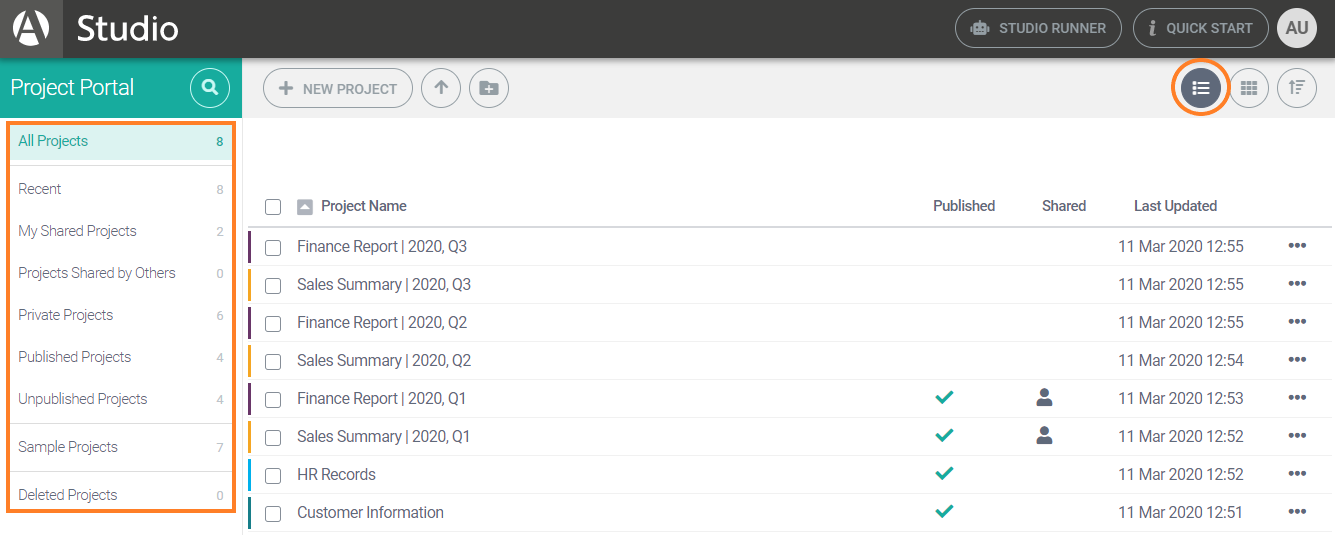Click the New Project button
The width and height of the screenshot is (1335, 535).
(338, 88)
